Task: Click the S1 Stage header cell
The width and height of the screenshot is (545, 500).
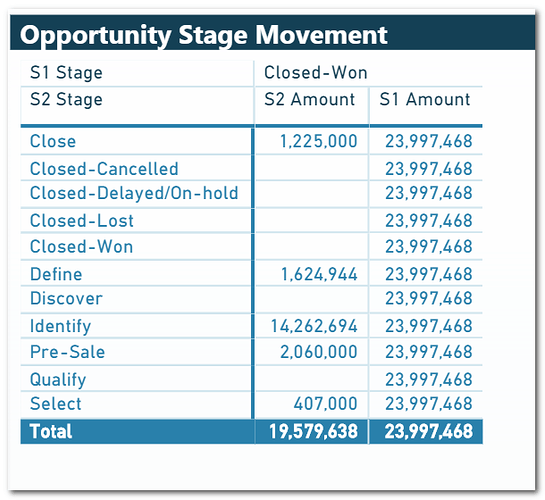Action: pyautogui.click(x=66, y=73)
